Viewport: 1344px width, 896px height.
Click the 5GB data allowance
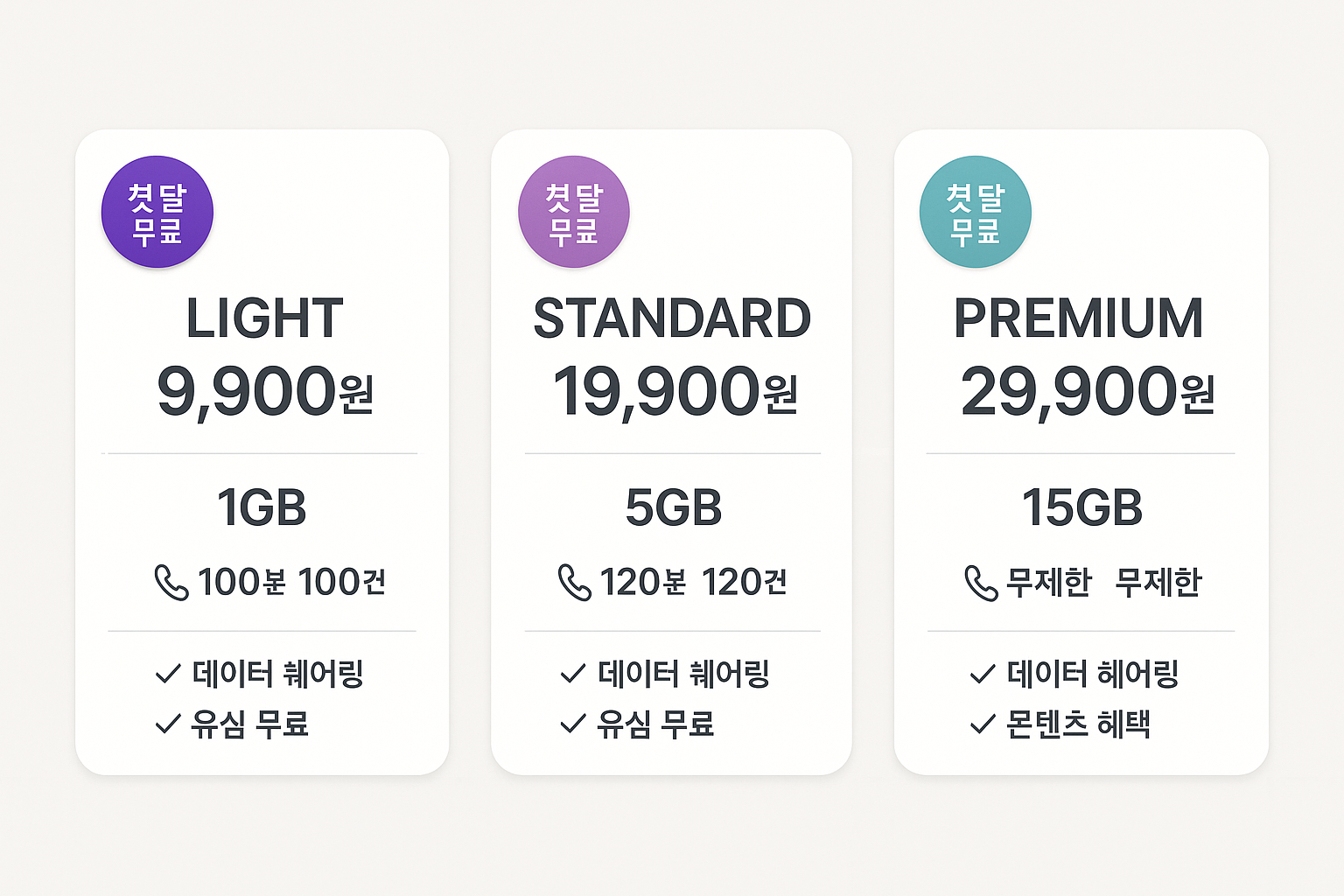[x=674, y=507]
